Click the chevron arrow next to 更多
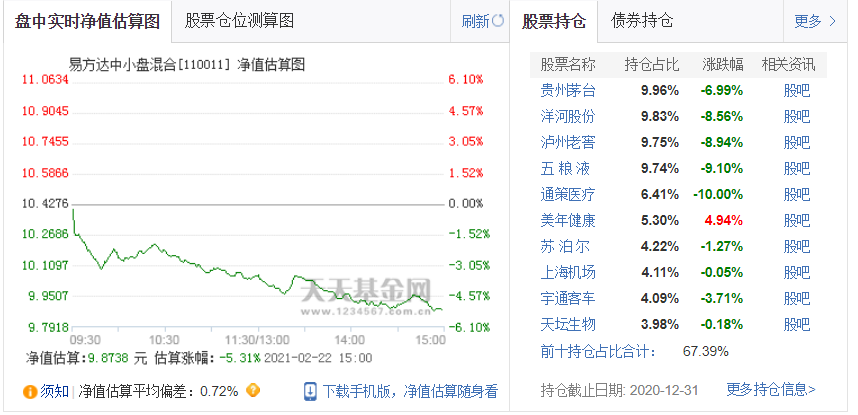This screenshot has height=415, width=858. coord(832,21)
